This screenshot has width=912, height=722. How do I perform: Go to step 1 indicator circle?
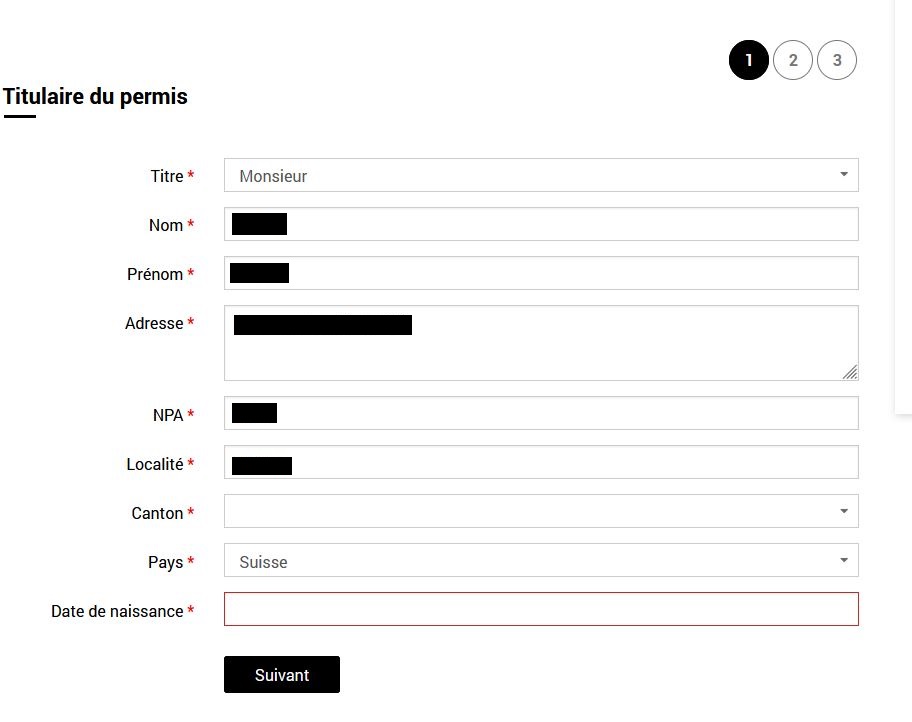tap(748, 60)
